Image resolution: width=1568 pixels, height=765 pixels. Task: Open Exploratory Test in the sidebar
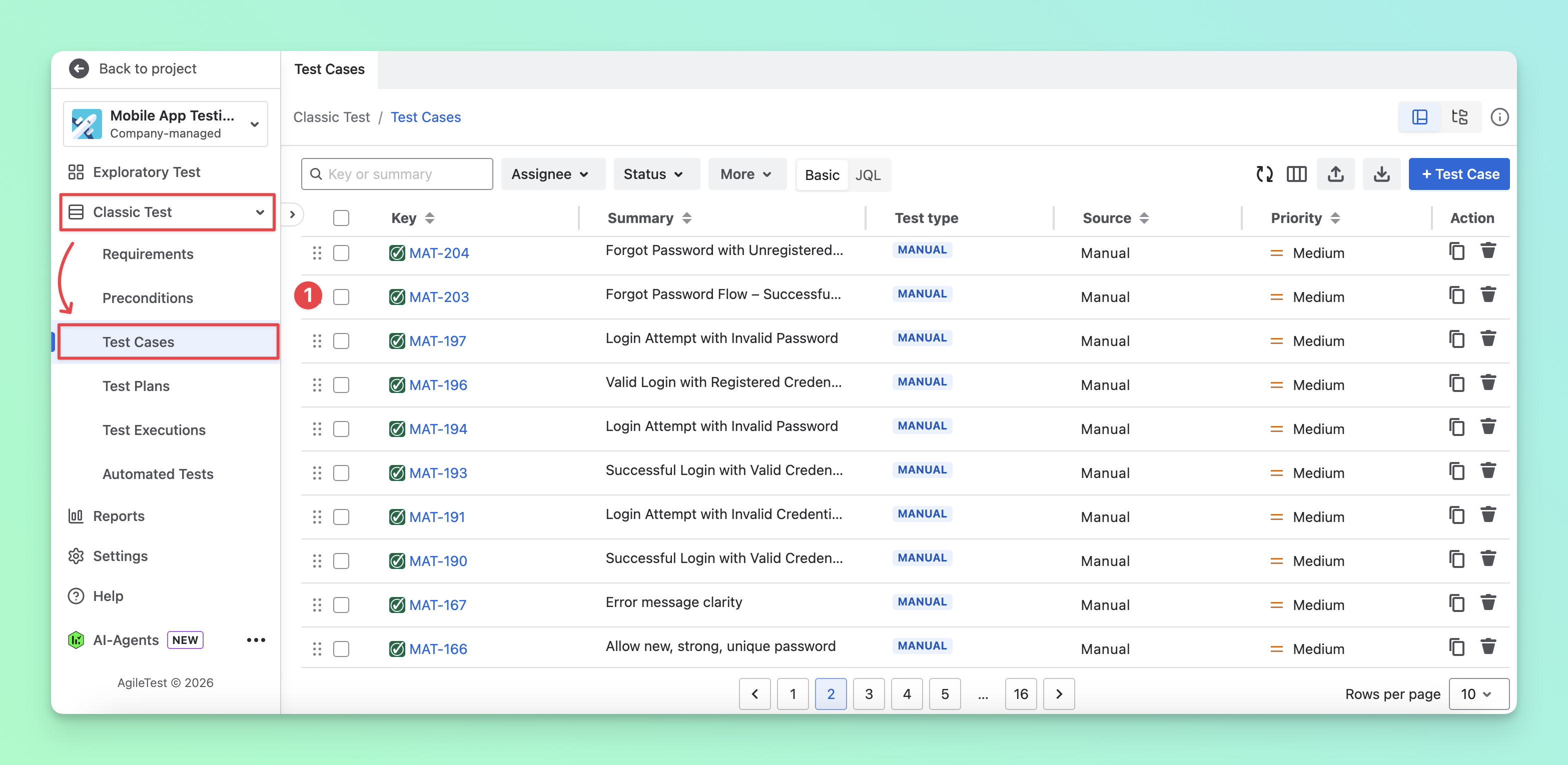(x=146, y=172)
